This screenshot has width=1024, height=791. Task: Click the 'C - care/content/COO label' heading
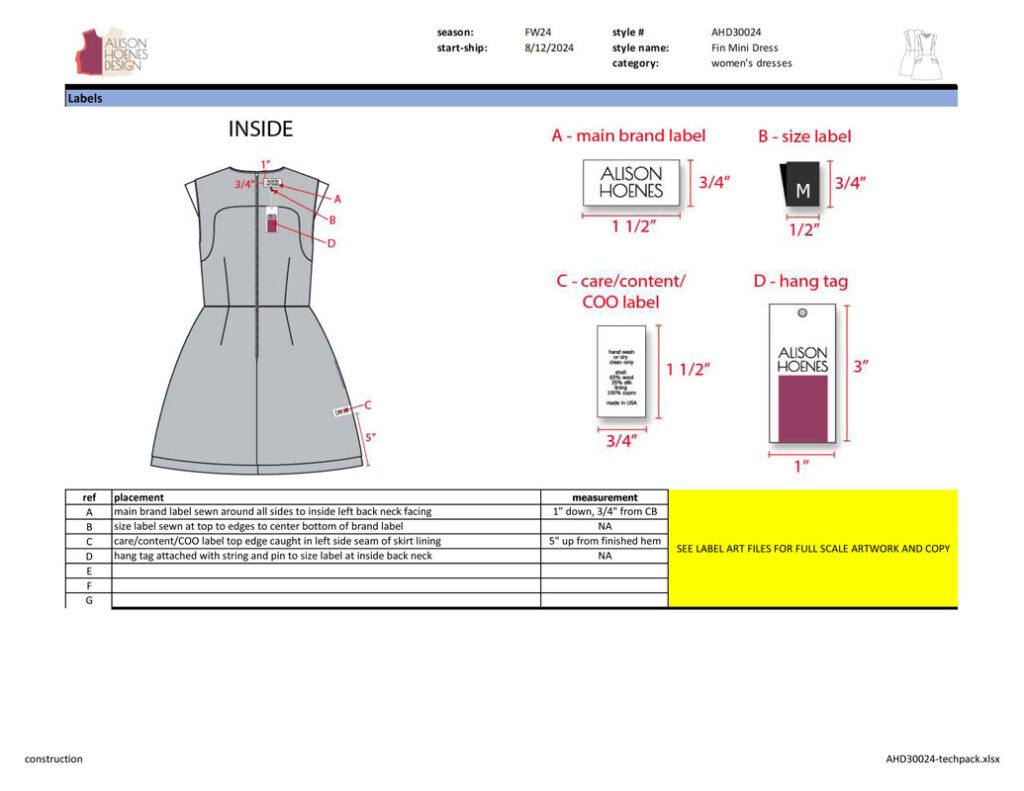pyautogui.click(x=620, y=291)
